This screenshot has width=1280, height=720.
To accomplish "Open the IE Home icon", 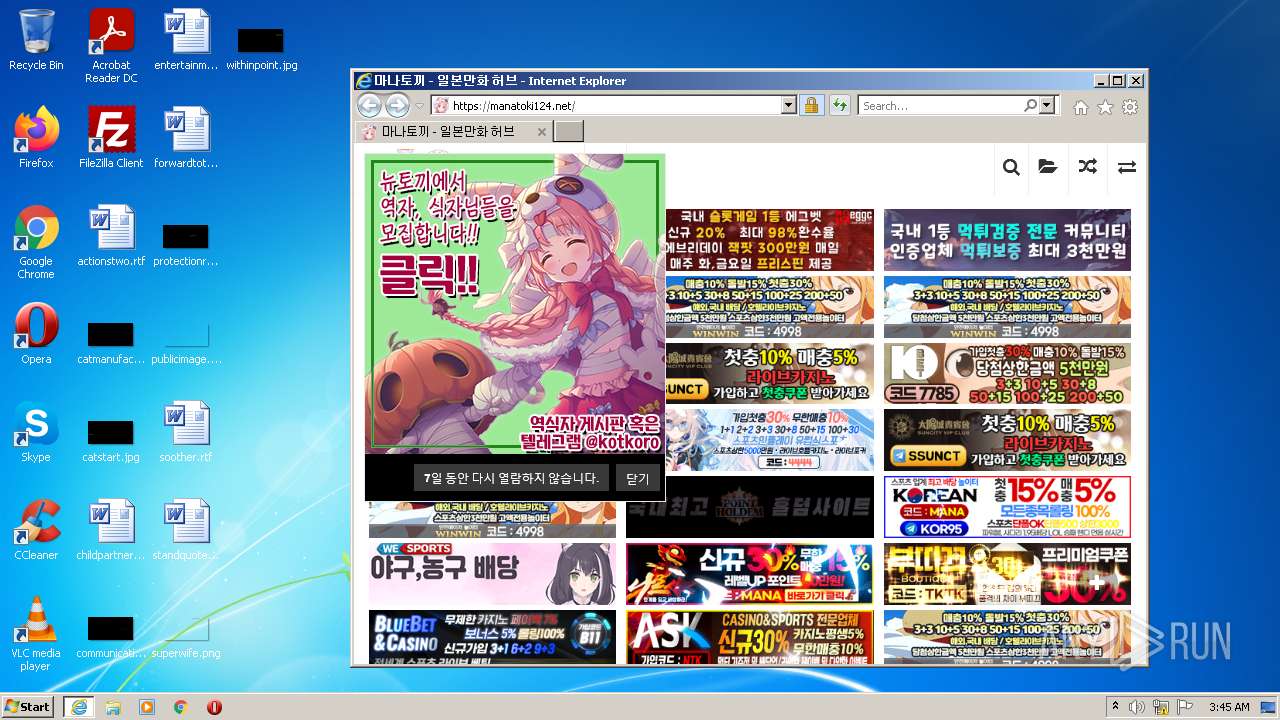I will [x=1081, y=107].
